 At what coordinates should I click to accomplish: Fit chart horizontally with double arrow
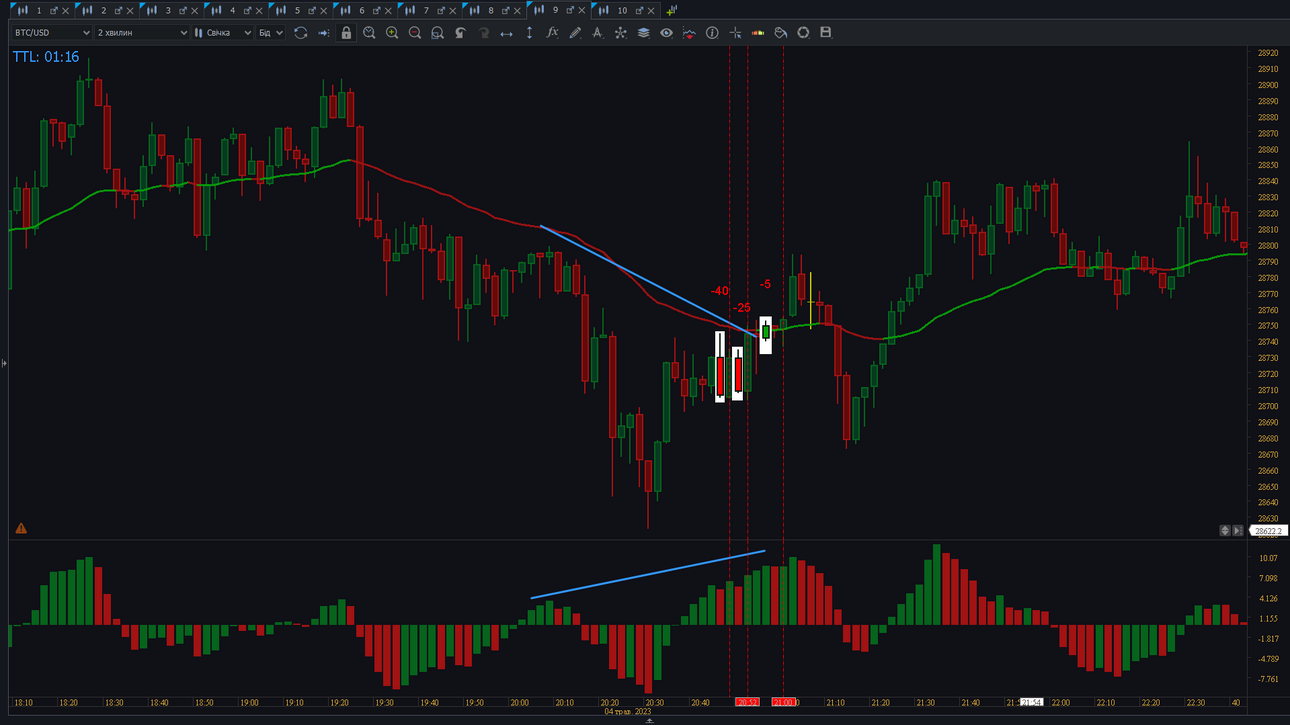pyautogui.click(x=506, y=33)
